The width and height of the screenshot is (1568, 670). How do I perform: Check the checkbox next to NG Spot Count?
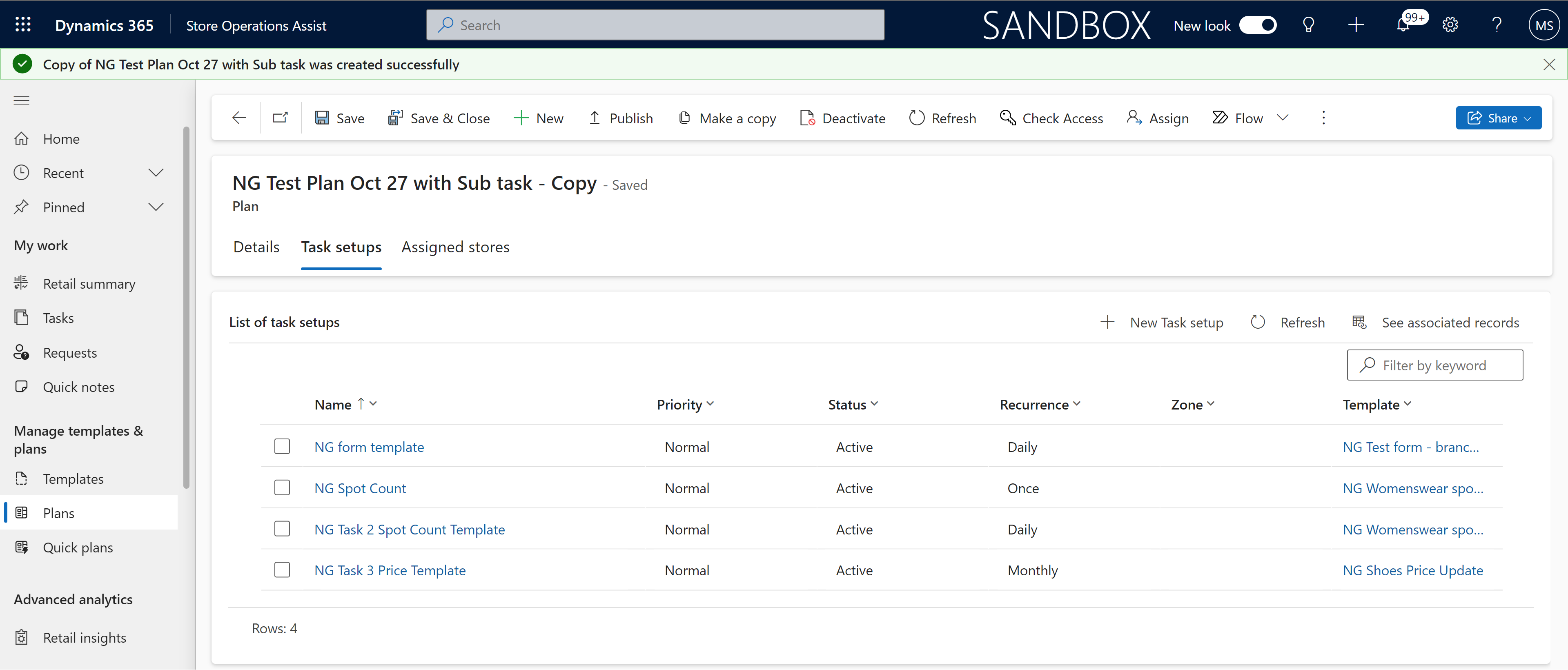[282, 487]
